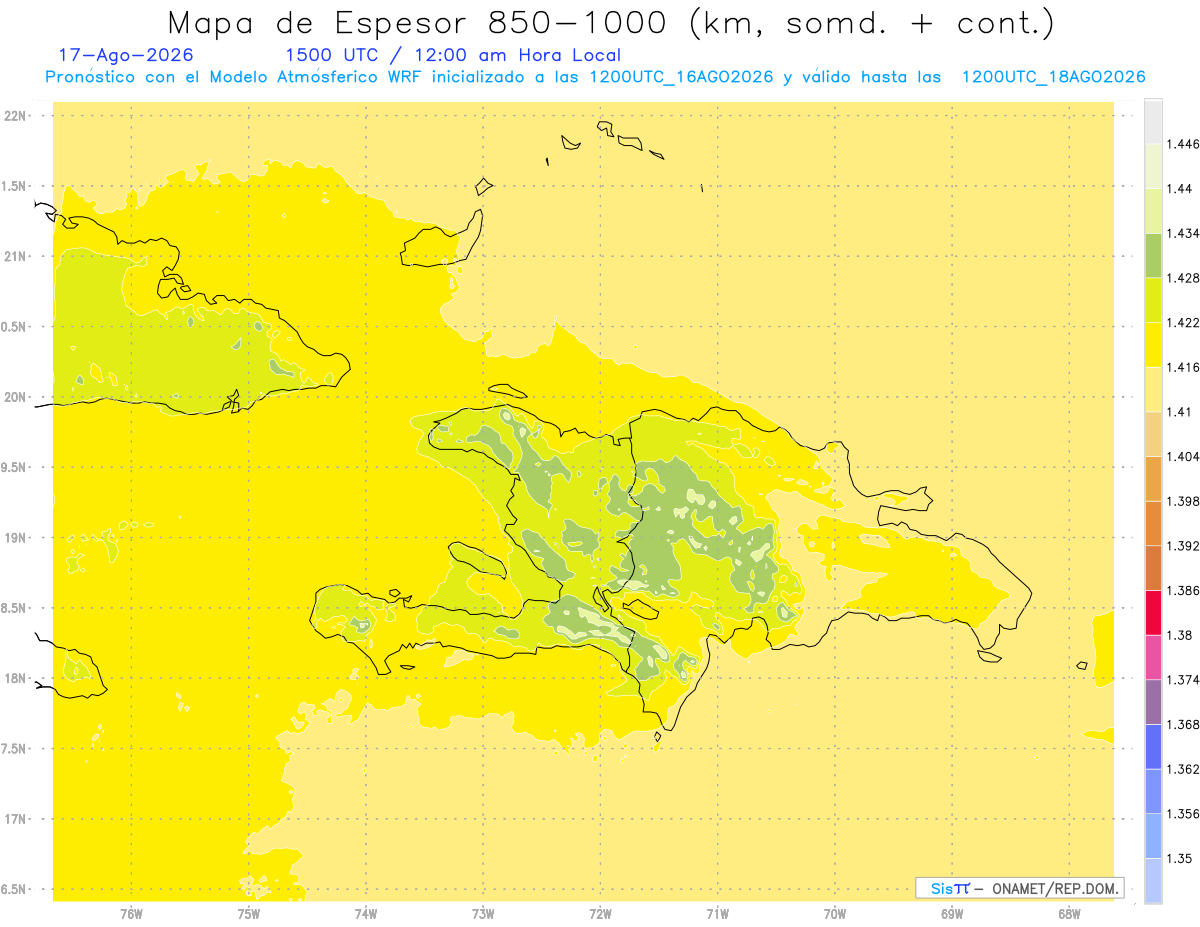The height and width of the screenshot is (927, 1200).
Task: Click the legend value '1.428'
Action: 1184,278
